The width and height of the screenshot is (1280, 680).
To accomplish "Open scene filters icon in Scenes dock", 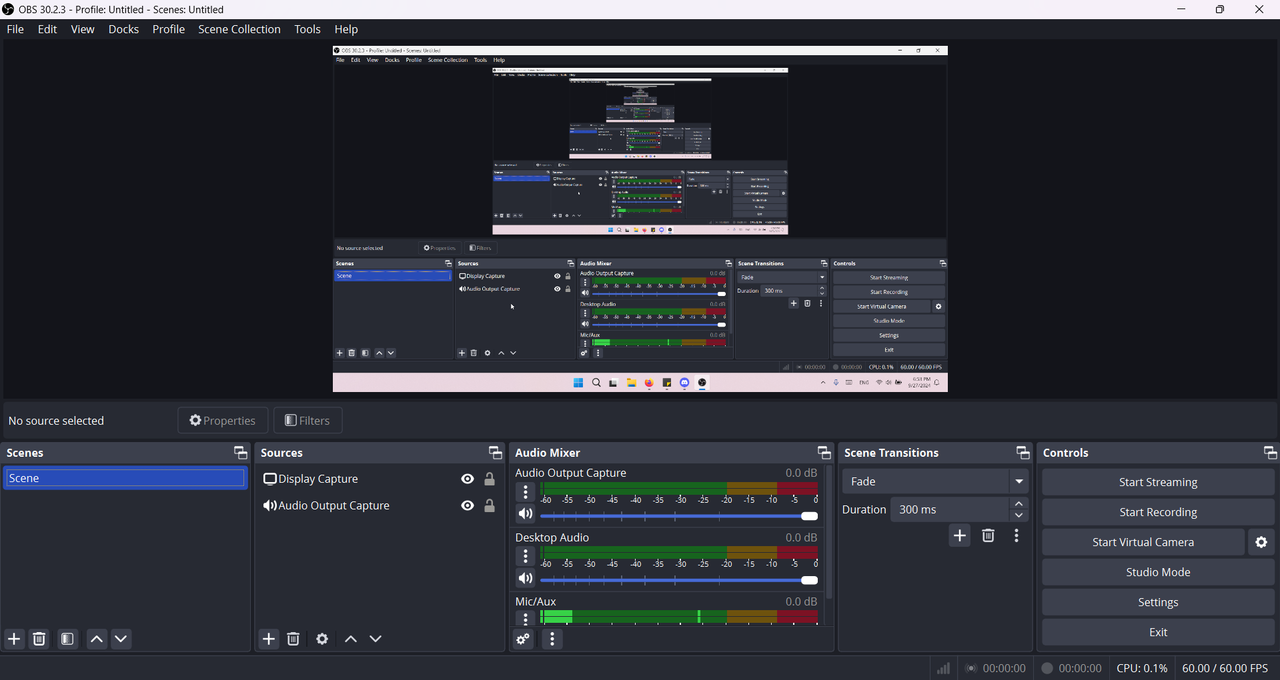I will click(x=67, y=639).
